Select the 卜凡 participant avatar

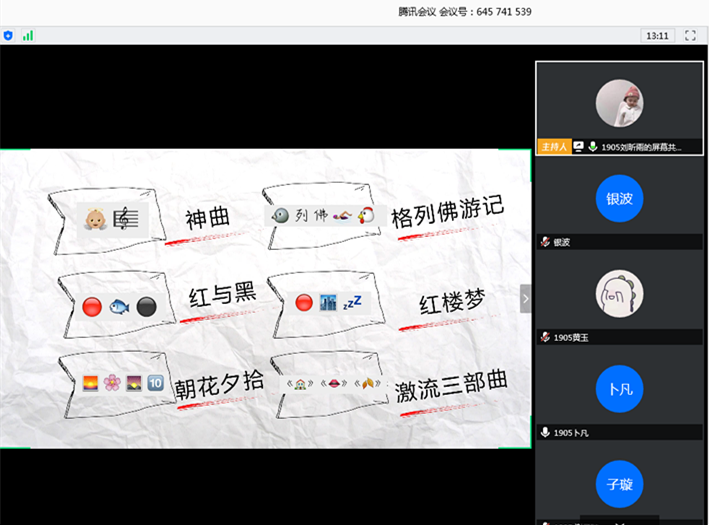619,388
